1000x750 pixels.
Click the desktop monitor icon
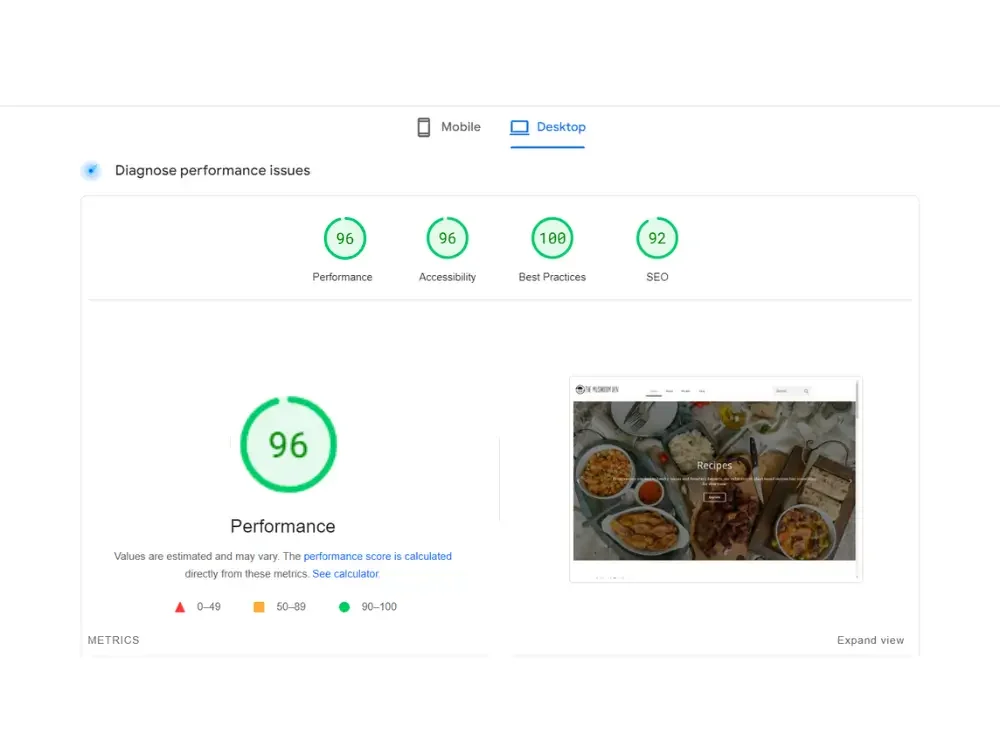(x=519, y=127)
